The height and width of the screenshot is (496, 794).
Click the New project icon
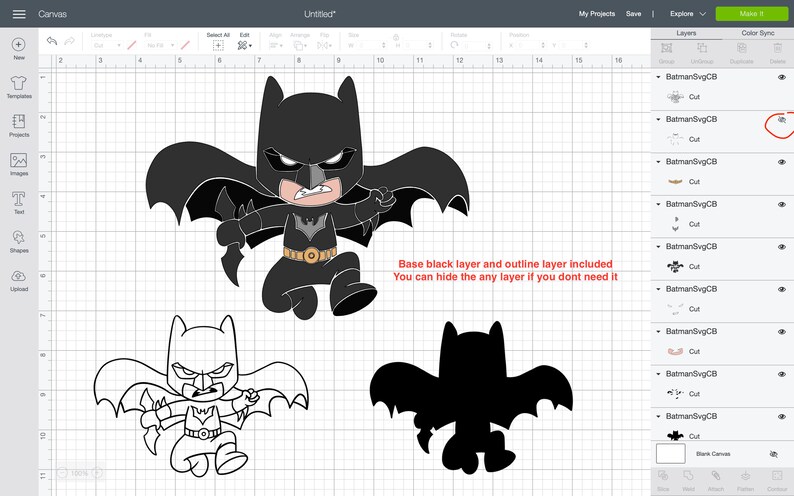[19, 45]
